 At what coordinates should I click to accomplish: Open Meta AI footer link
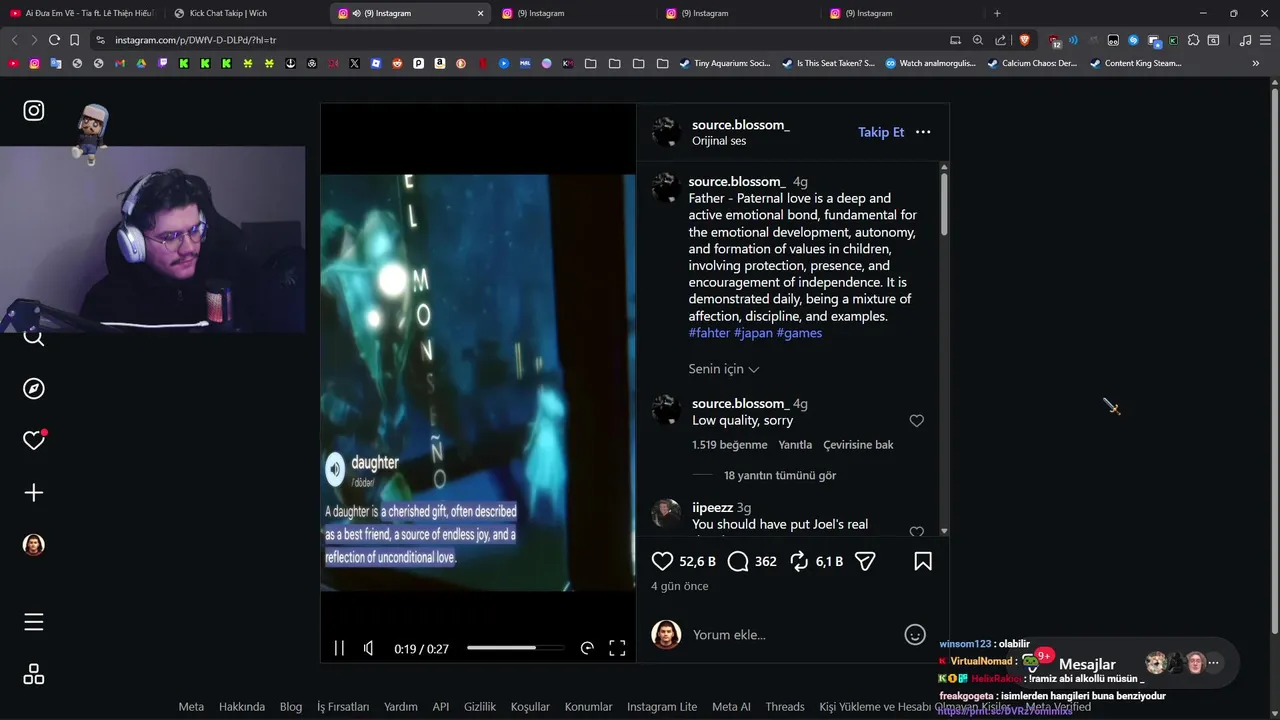pos(731,707)
